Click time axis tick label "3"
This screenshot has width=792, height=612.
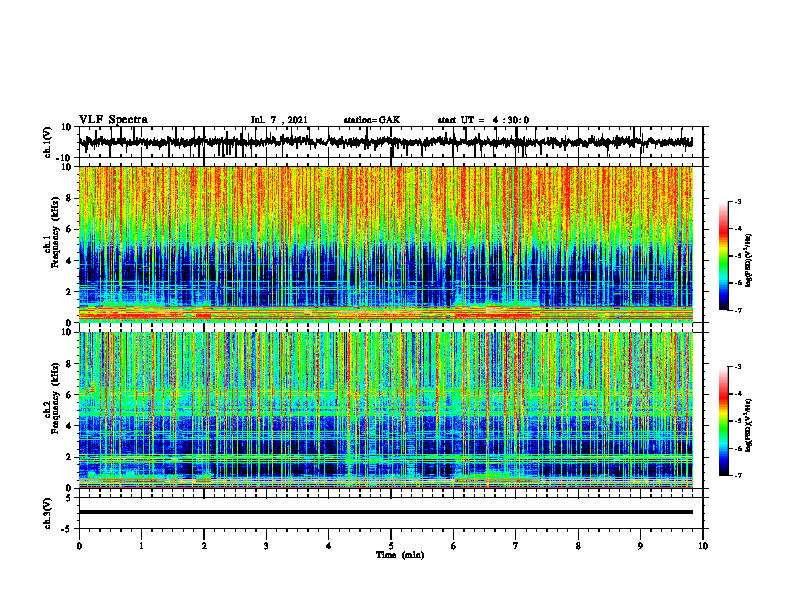coord(266,546)
